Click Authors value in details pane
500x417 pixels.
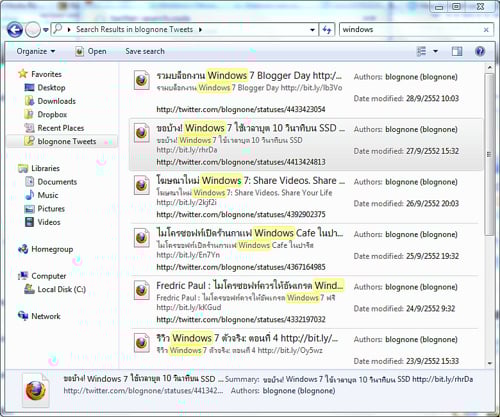point(299,391)
